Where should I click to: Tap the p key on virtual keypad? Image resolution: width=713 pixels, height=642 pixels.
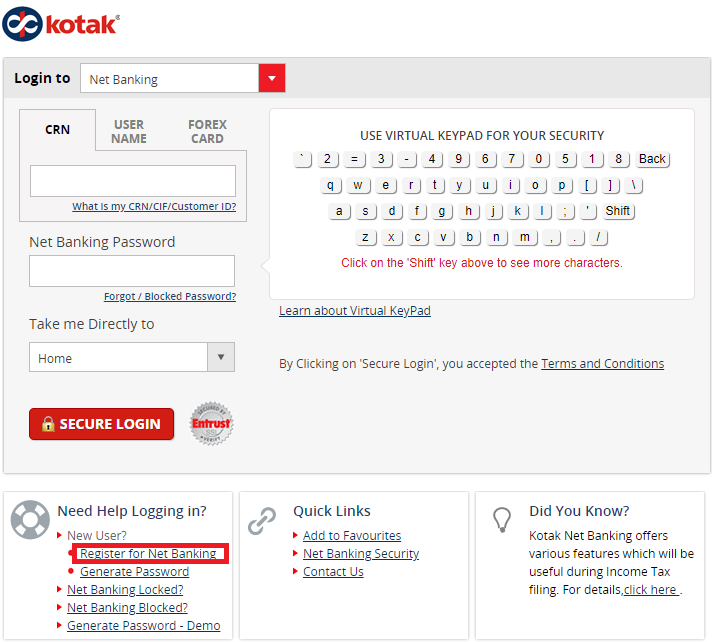coord(562,186)
